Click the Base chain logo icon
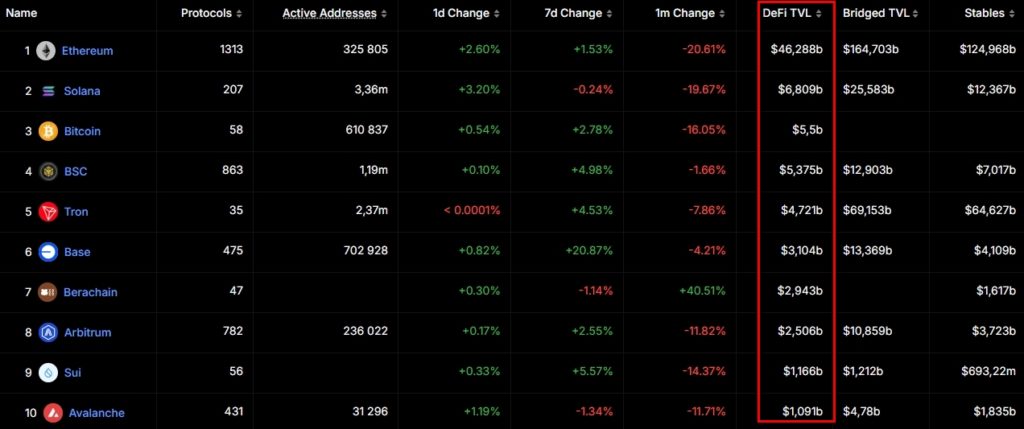 coord(47,252)
